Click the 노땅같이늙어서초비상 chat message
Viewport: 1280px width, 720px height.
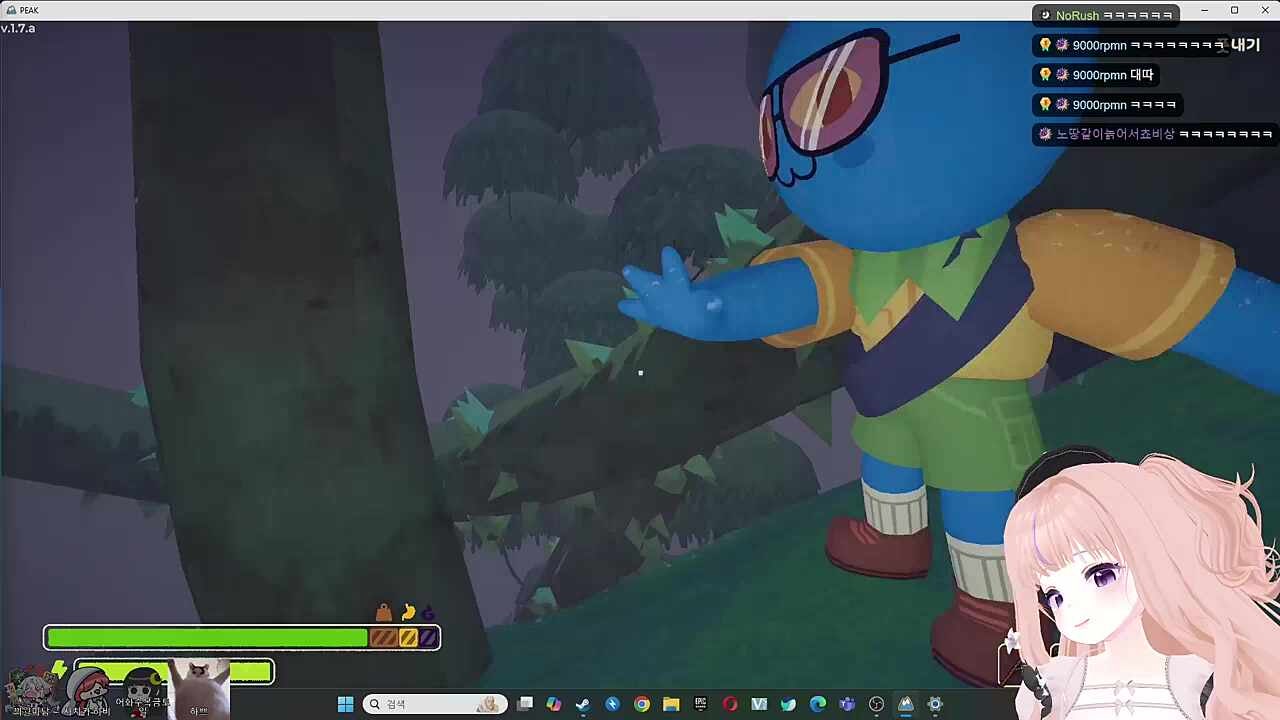click(1155, 134)
